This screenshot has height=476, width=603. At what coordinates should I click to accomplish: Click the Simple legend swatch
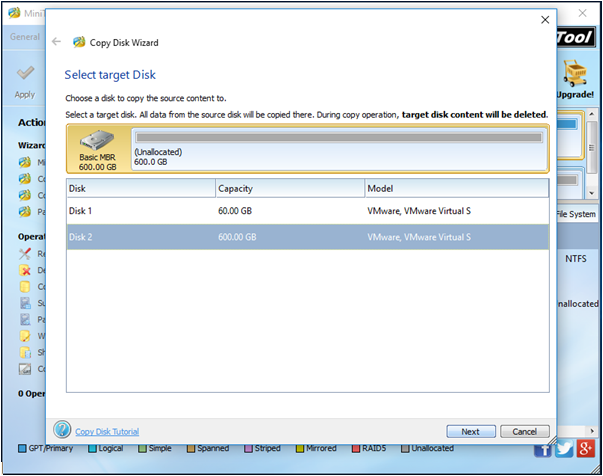142,448
